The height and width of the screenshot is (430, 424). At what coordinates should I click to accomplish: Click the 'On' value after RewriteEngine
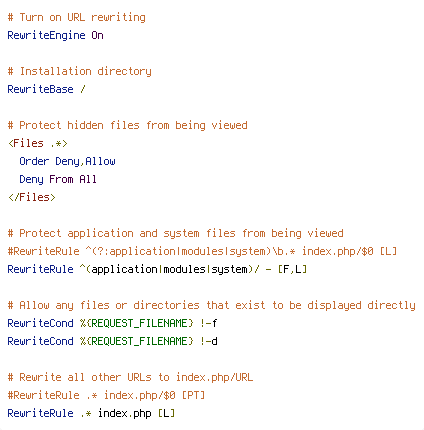tap(97, 35)
